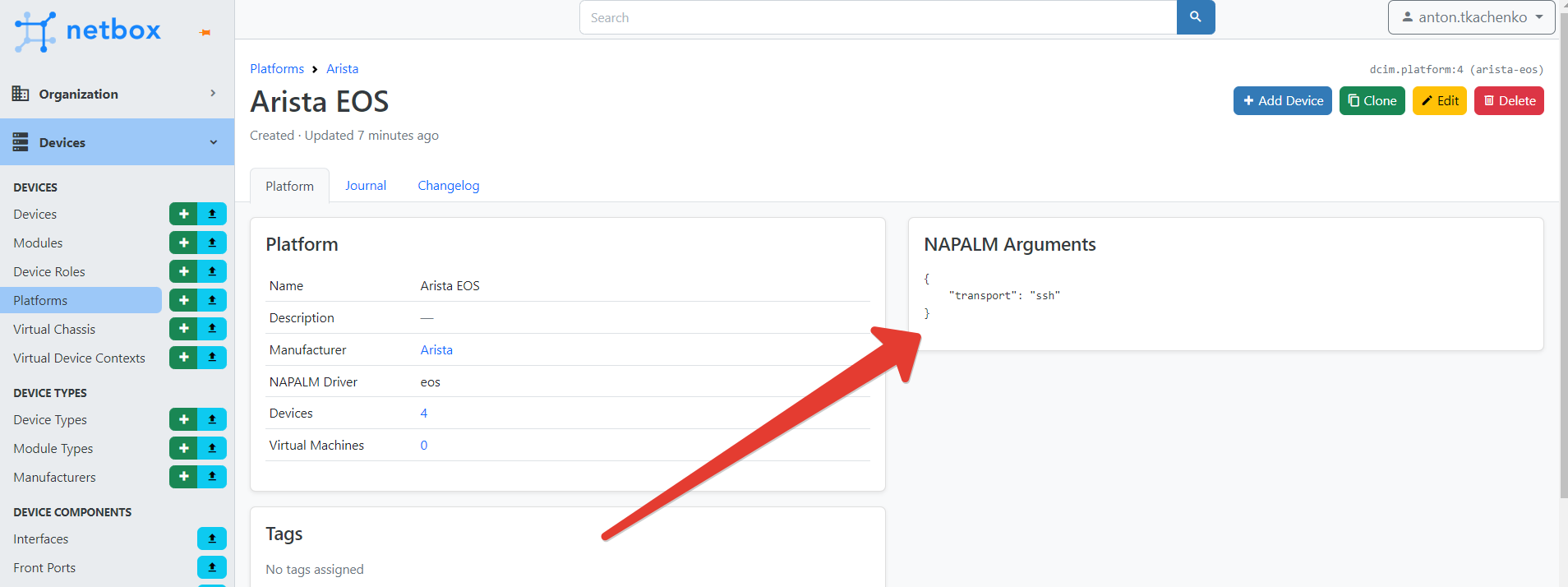
Task: Add a device role with plus icon
Action: pyautogui.click(x=183, y=271)
